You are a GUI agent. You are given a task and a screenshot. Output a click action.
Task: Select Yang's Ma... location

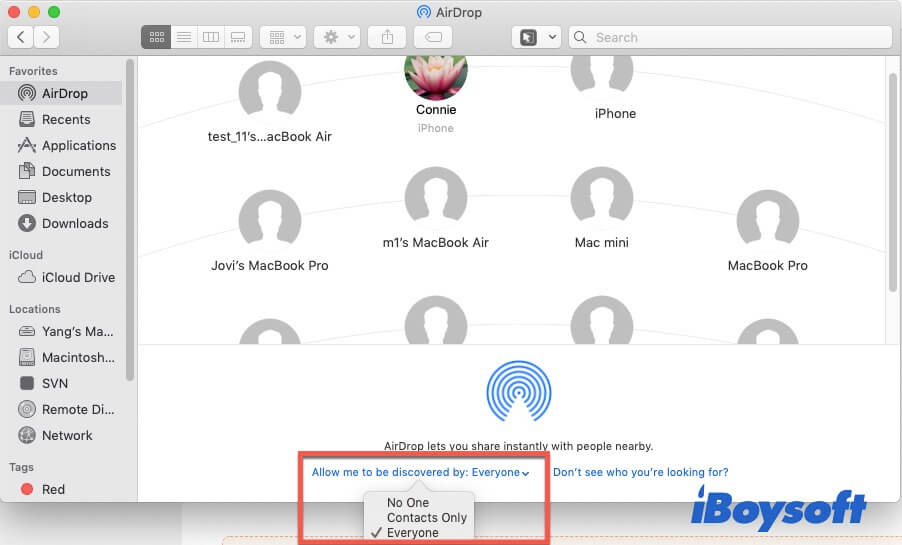[x=61, y=331]
